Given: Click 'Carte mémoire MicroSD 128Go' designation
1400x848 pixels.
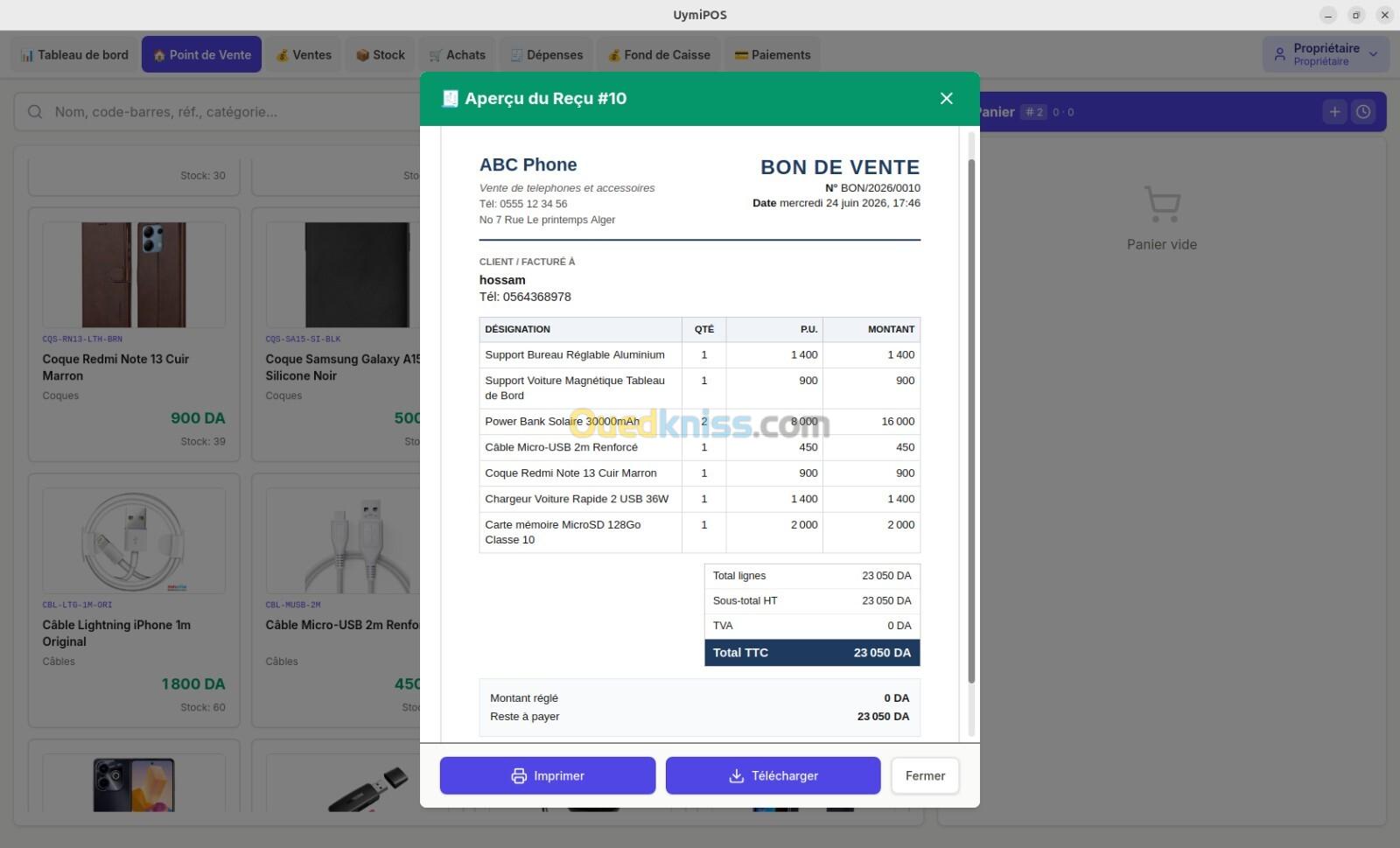Looking at the screenshot, I should click(x=563, y=532).
